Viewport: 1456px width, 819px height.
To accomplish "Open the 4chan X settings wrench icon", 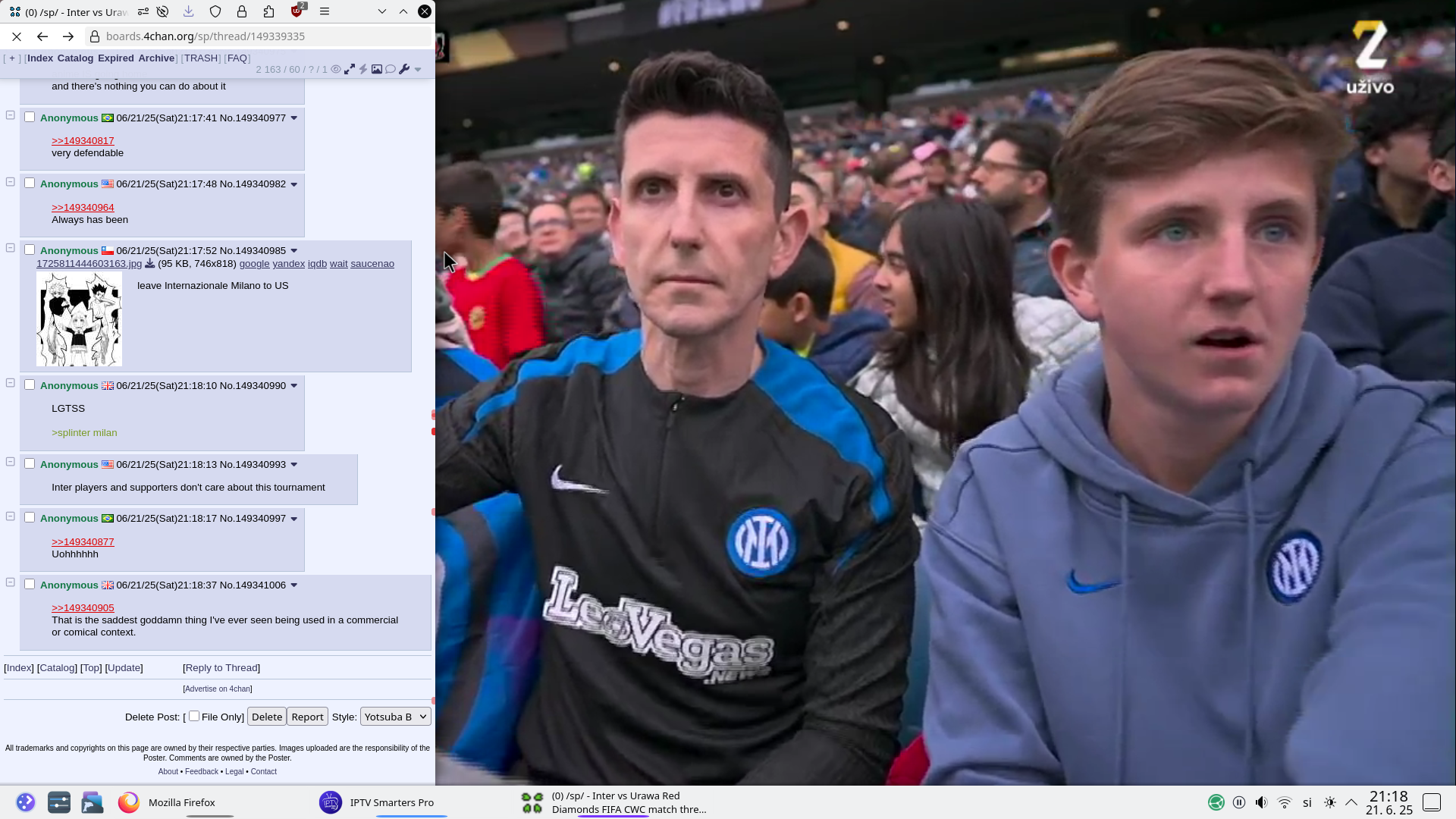I will [404, 69].
